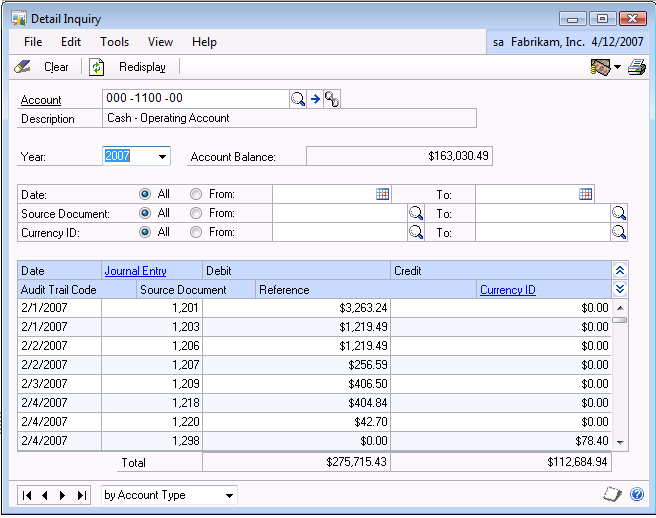Click the Source Document To input field
Screen dimensions: 656x518
coord(543,213)
